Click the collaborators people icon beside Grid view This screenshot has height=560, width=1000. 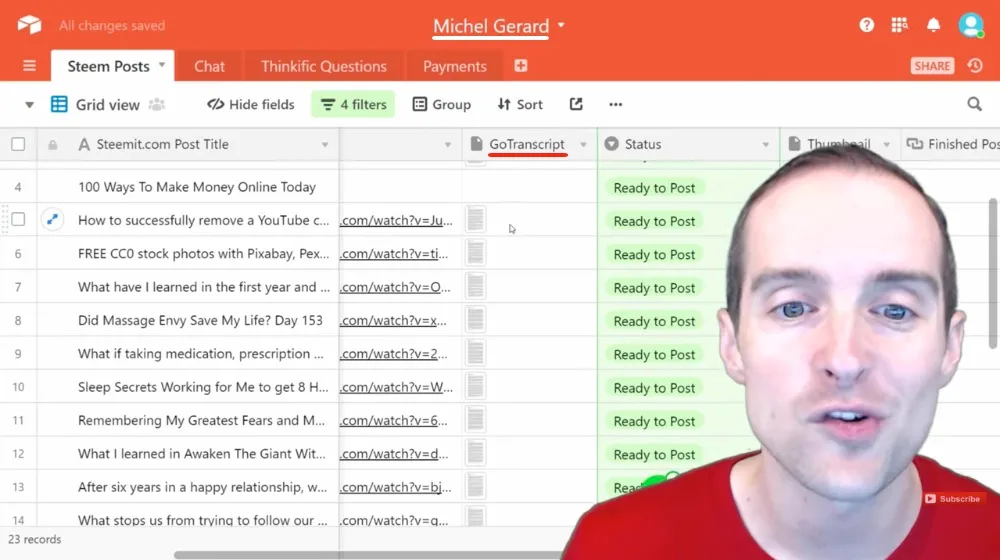[x=157, y=104]
